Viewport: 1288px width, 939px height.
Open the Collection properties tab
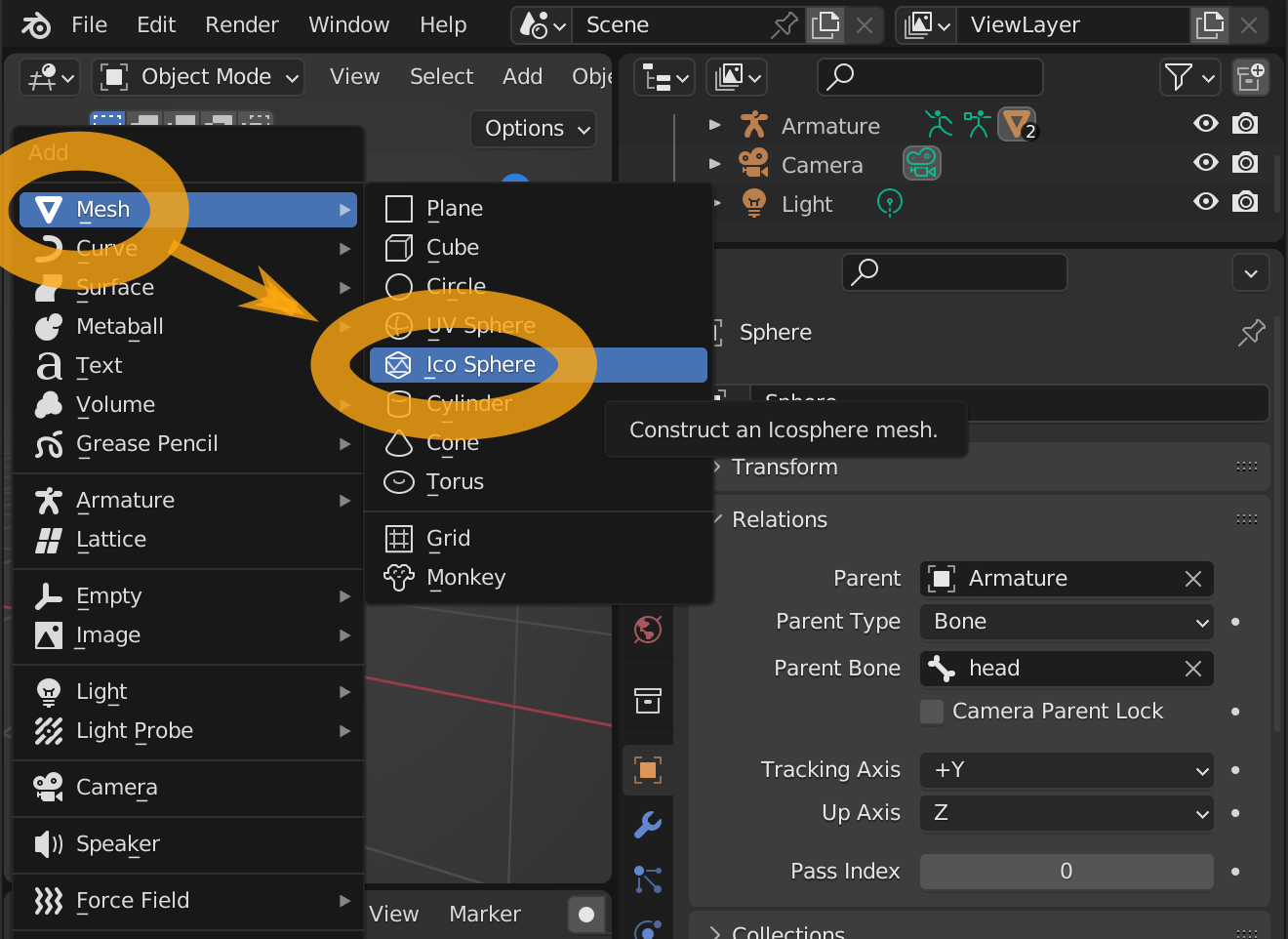(648, 700)
